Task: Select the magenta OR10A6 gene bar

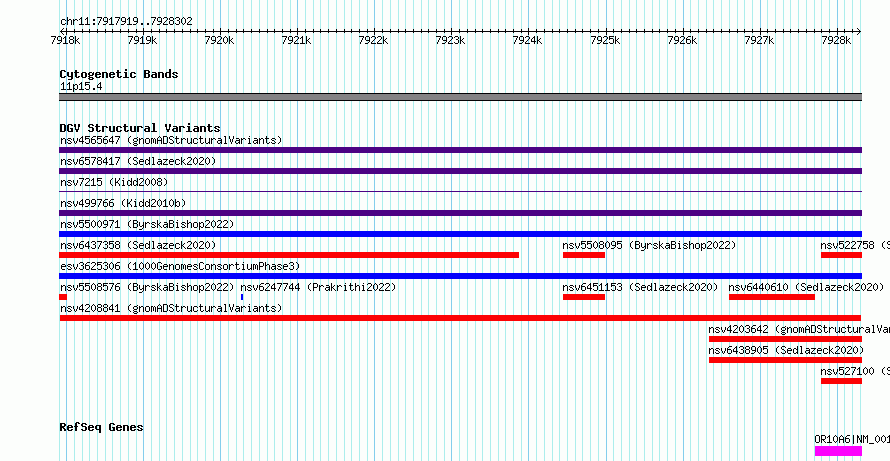Action: pyautogui.click(x=838, y=451)
